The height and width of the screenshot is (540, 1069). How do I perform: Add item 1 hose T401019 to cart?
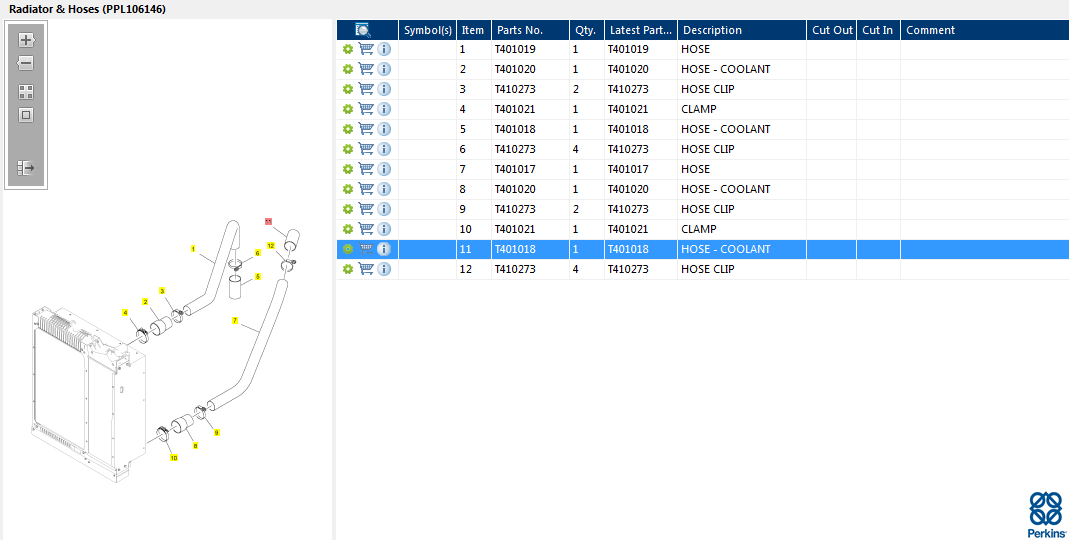coord(366,49)
